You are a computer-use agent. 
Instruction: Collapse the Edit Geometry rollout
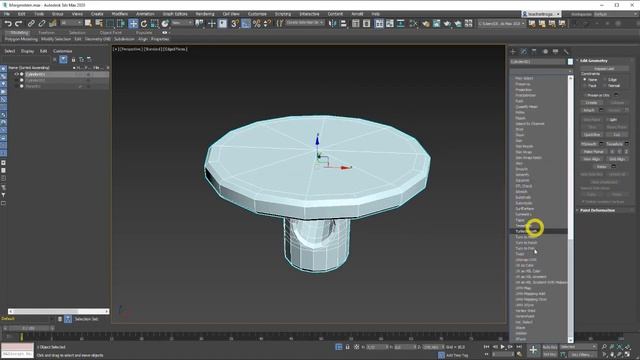click(x=593, y=60)
